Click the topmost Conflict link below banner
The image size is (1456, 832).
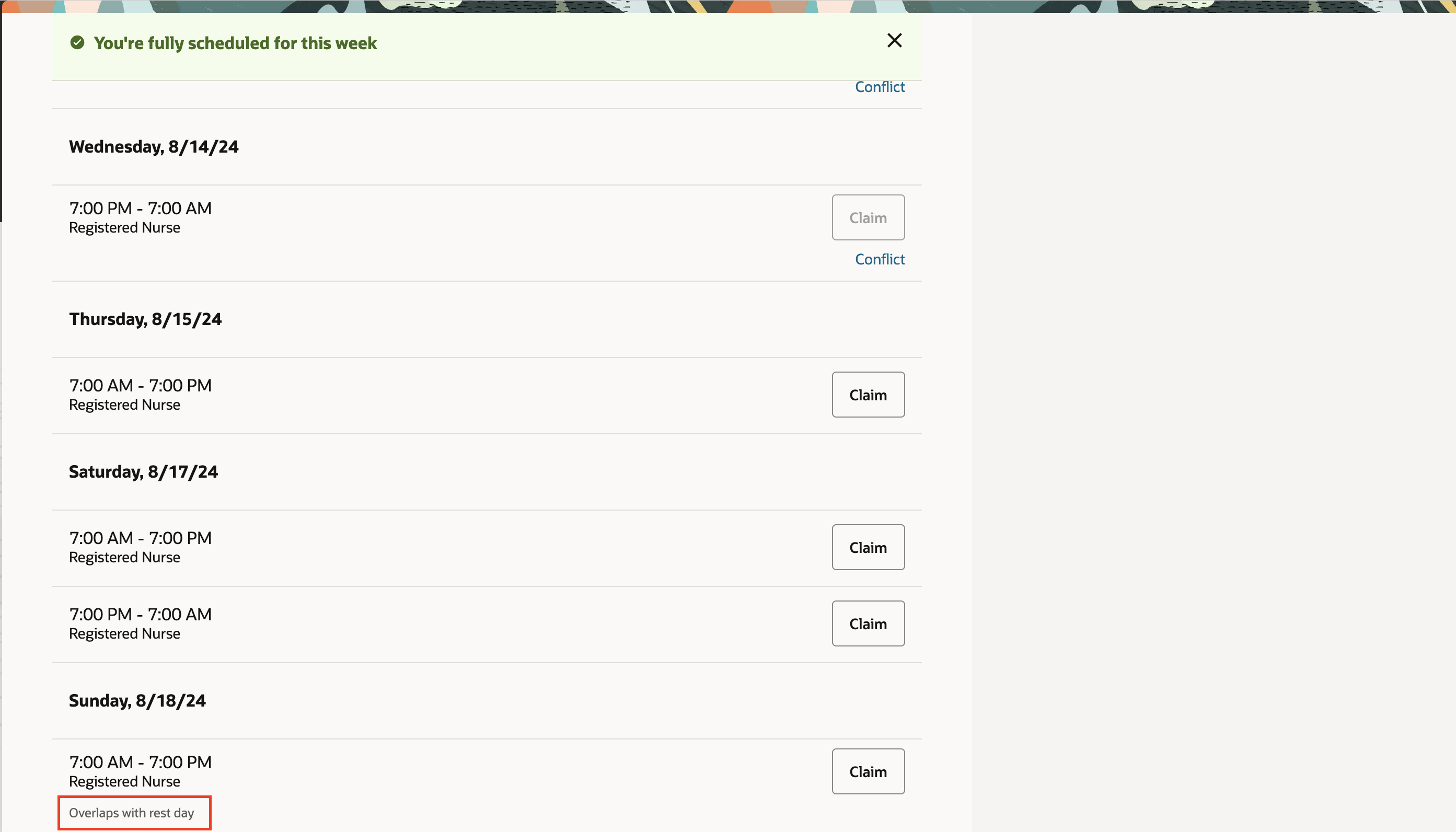point(880,87)
